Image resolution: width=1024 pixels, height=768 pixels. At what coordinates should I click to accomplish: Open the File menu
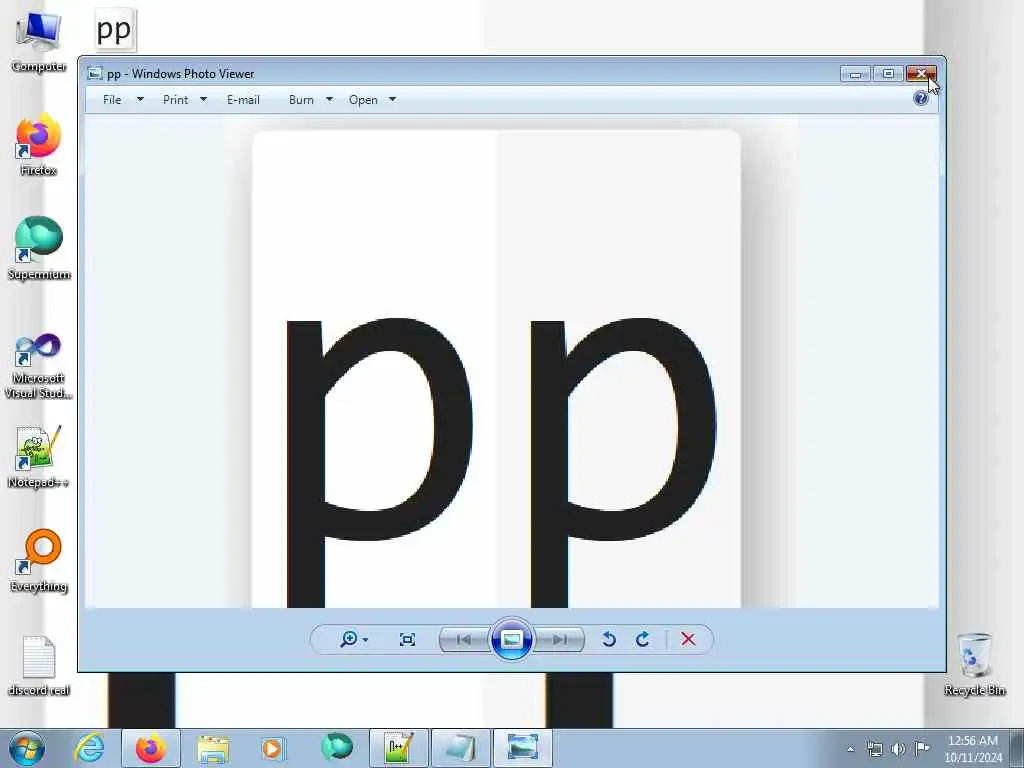point(112,100)
